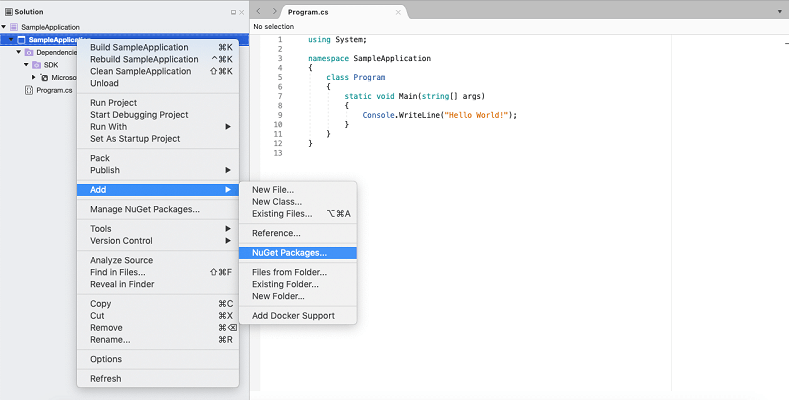Select NuGet Packages... in Add submenu
Screen dimensions: 789x400
click(298, 253)
